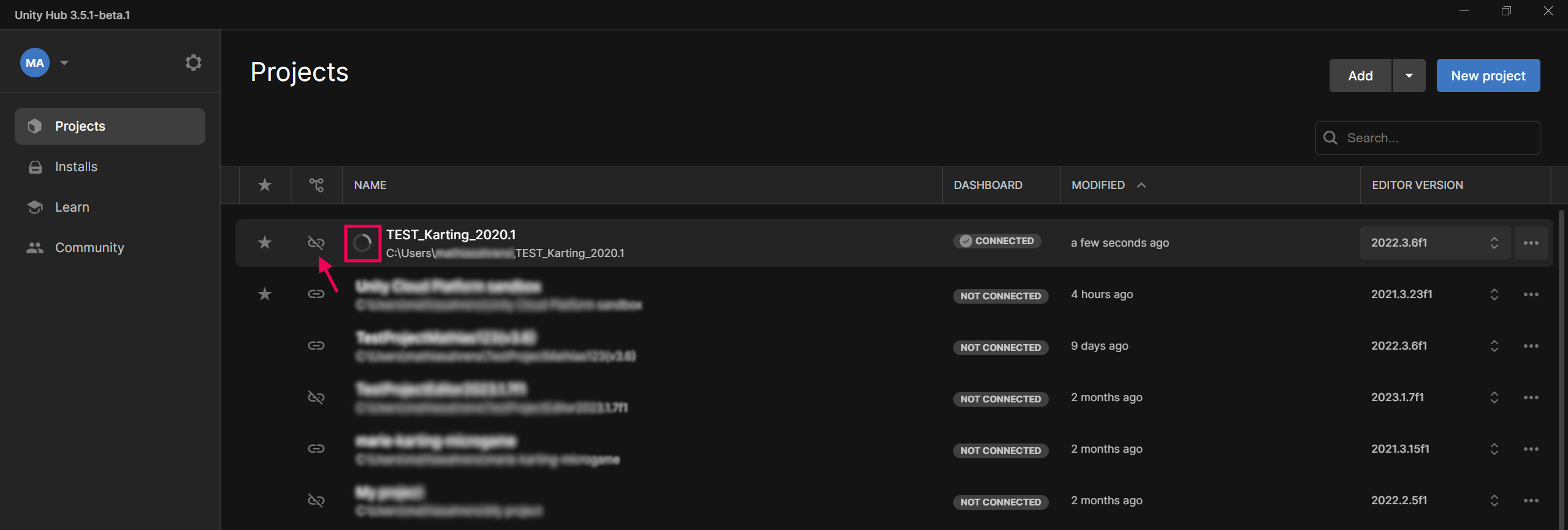The height and width of the screenshot is (530, 1568).
Task: Click '2 months ago' in the 2022.2.5f1 row
Action: pyautogui.click(x=1106, y=501)
